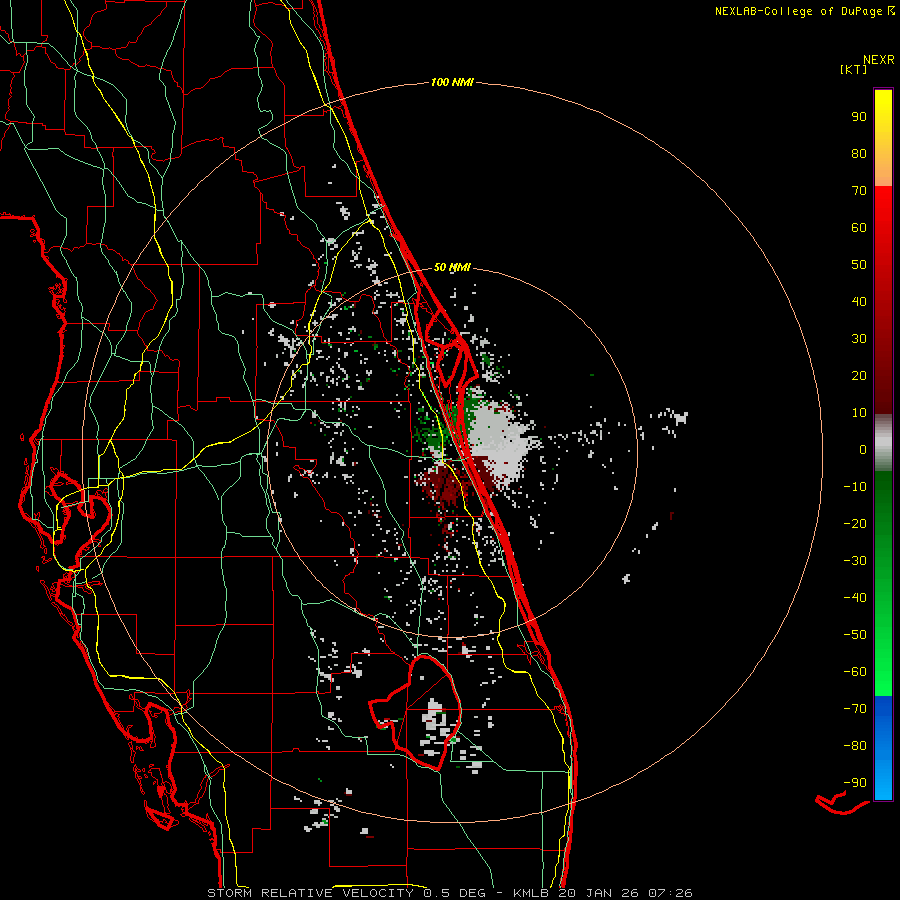Pick the orange segment of the color bar
The width and height of the screenshot is (900, 900).
(x=883, y=168)
